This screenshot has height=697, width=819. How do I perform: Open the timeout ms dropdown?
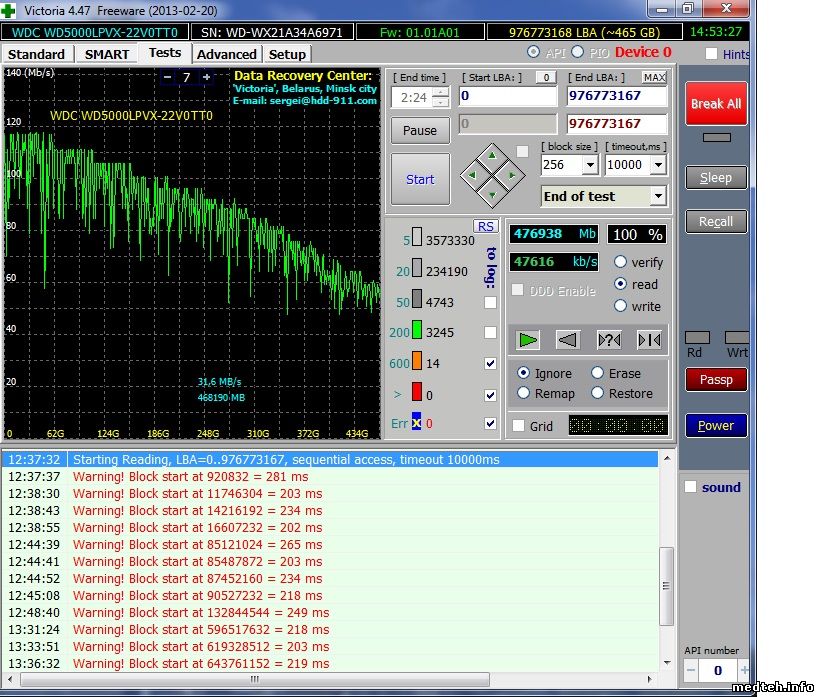point(657,165)
